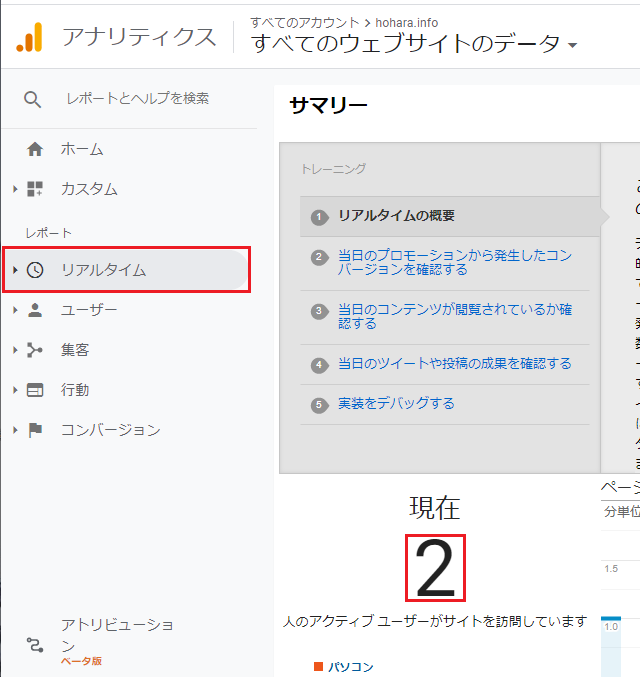Viewport: 640px width, 677px height.
Task: Click the Home house icon
Action: [35, 150]
